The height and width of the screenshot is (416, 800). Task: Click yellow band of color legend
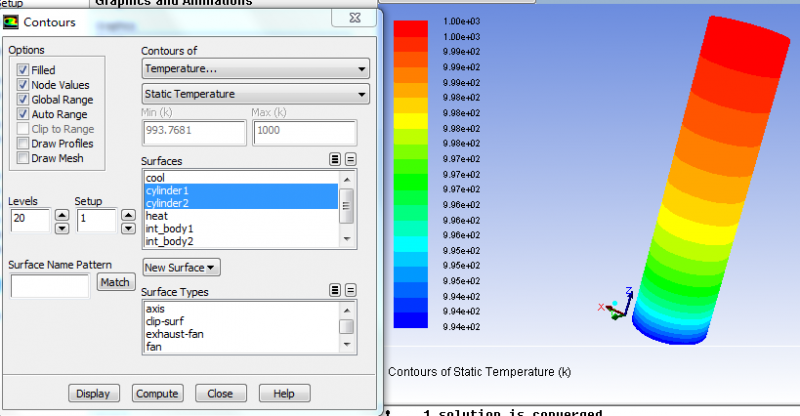pyautogui.click(x=411, y=120)
